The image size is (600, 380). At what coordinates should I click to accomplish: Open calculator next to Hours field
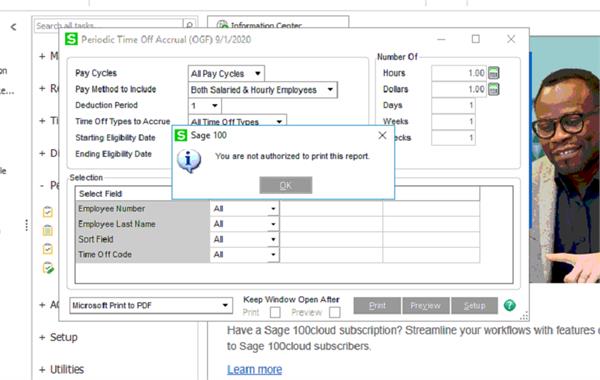pos(494,73)
